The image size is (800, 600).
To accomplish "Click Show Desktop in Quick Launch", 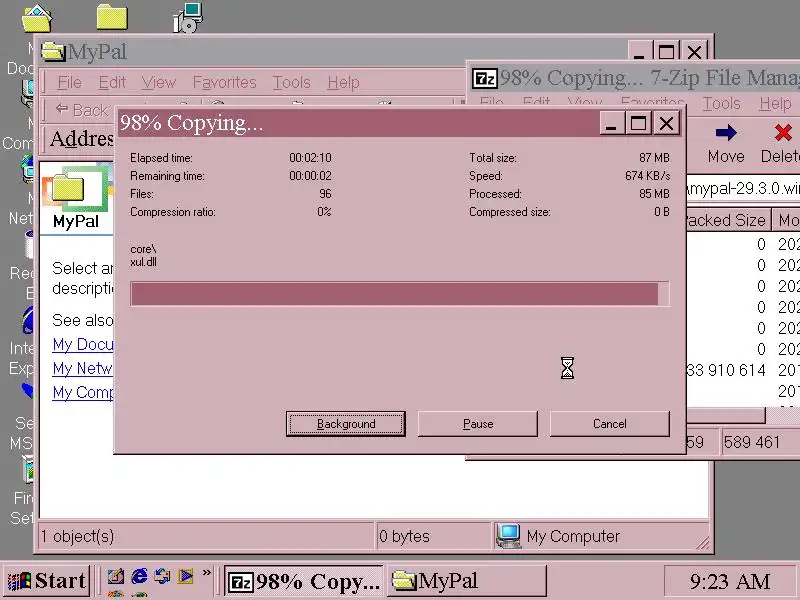I will 115,577.
